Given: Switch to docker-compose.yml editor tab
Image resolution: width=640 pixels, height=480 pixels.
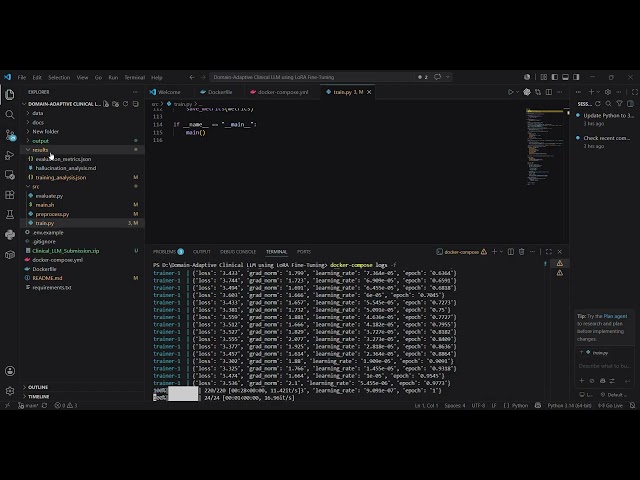Looking at the screenshot, I should pyautogui.click(x=283, y=92).
